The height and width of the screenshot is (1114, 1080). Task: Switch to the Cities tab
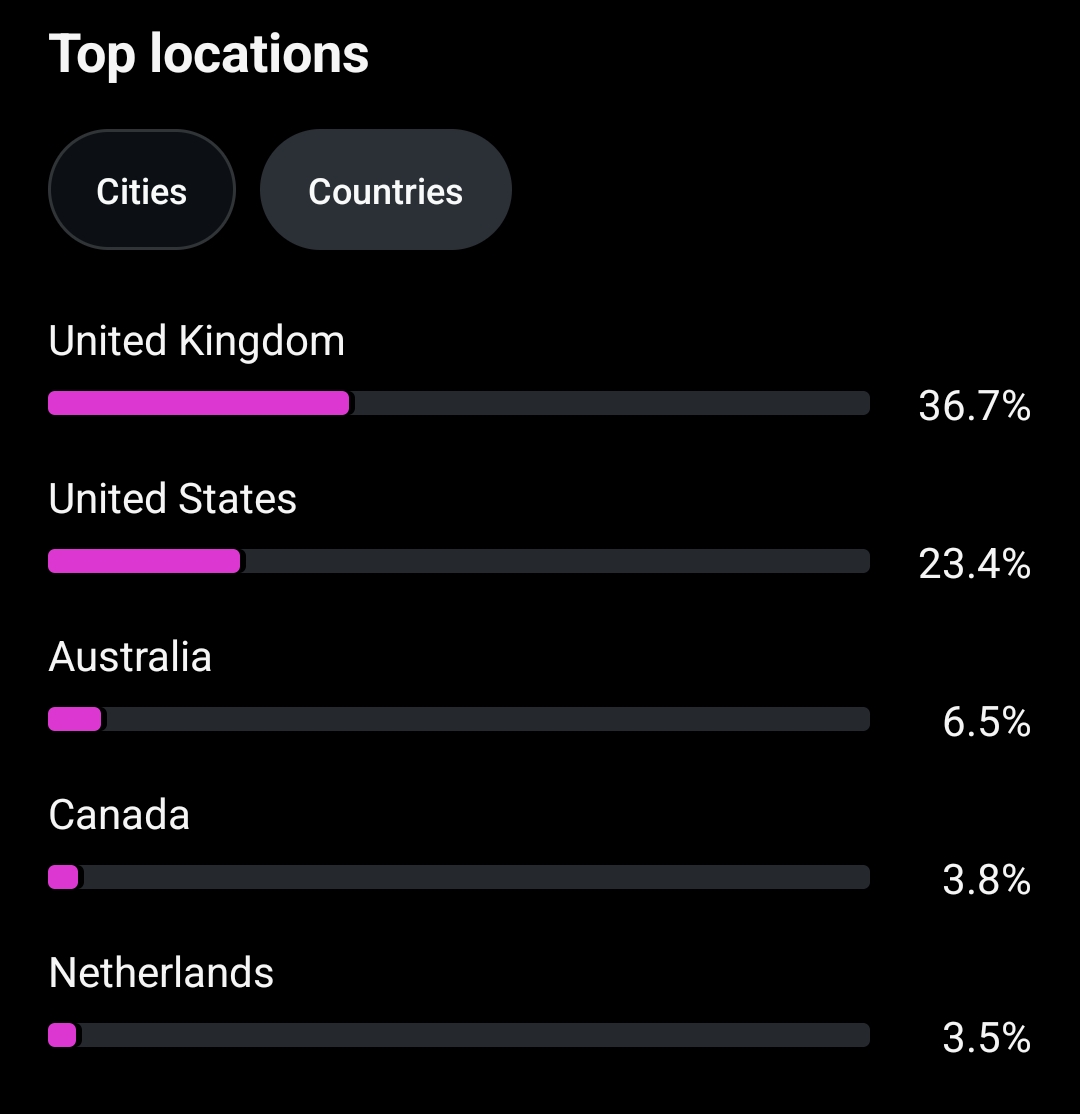[x=141, y=190]
